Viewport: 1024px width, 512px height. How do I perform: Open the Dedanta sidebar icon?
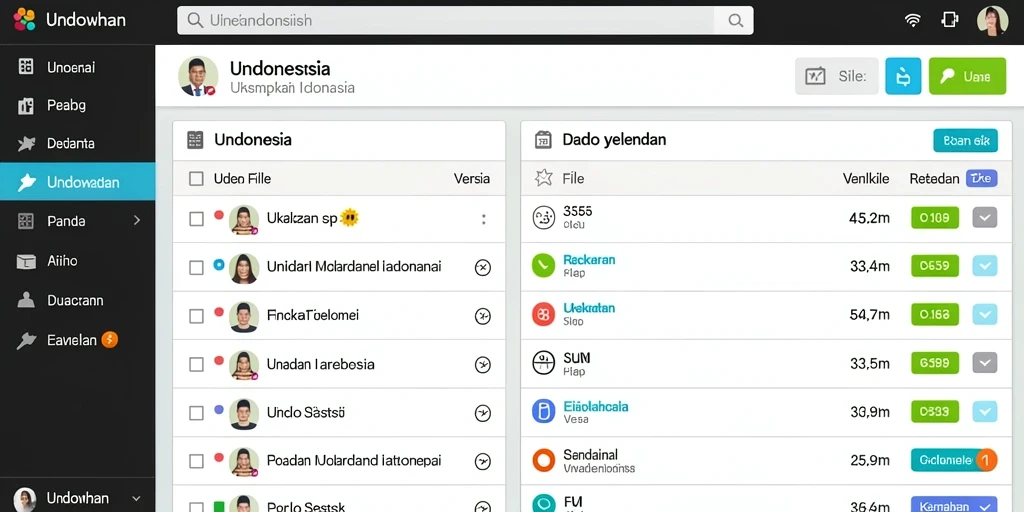click(26, 144)
